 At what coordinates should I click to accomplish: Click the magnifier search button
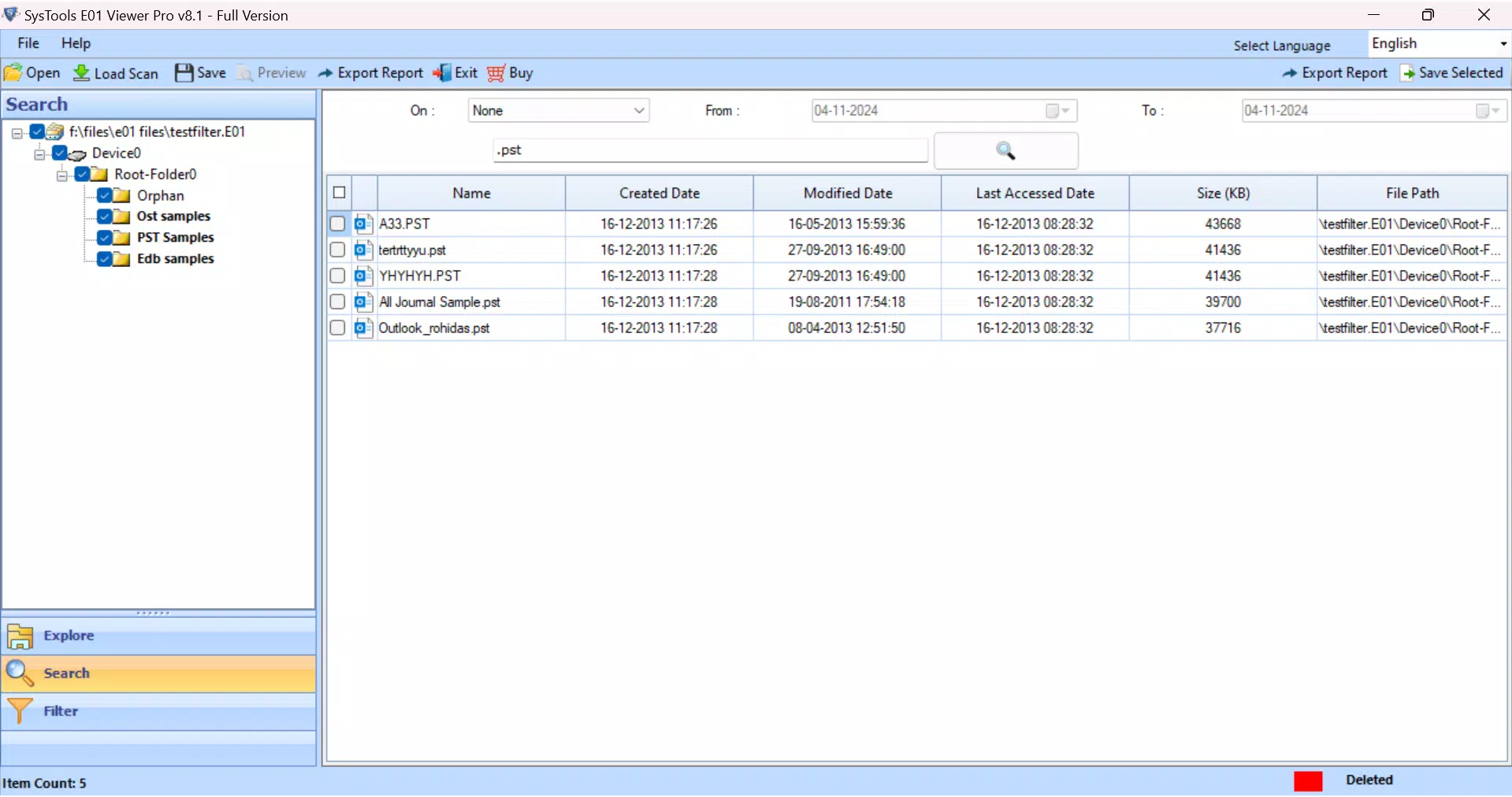tap(1005, 150)
